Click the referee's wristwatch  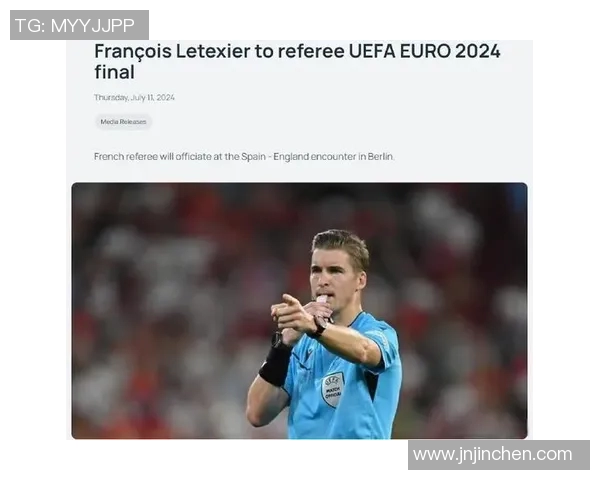320,327
